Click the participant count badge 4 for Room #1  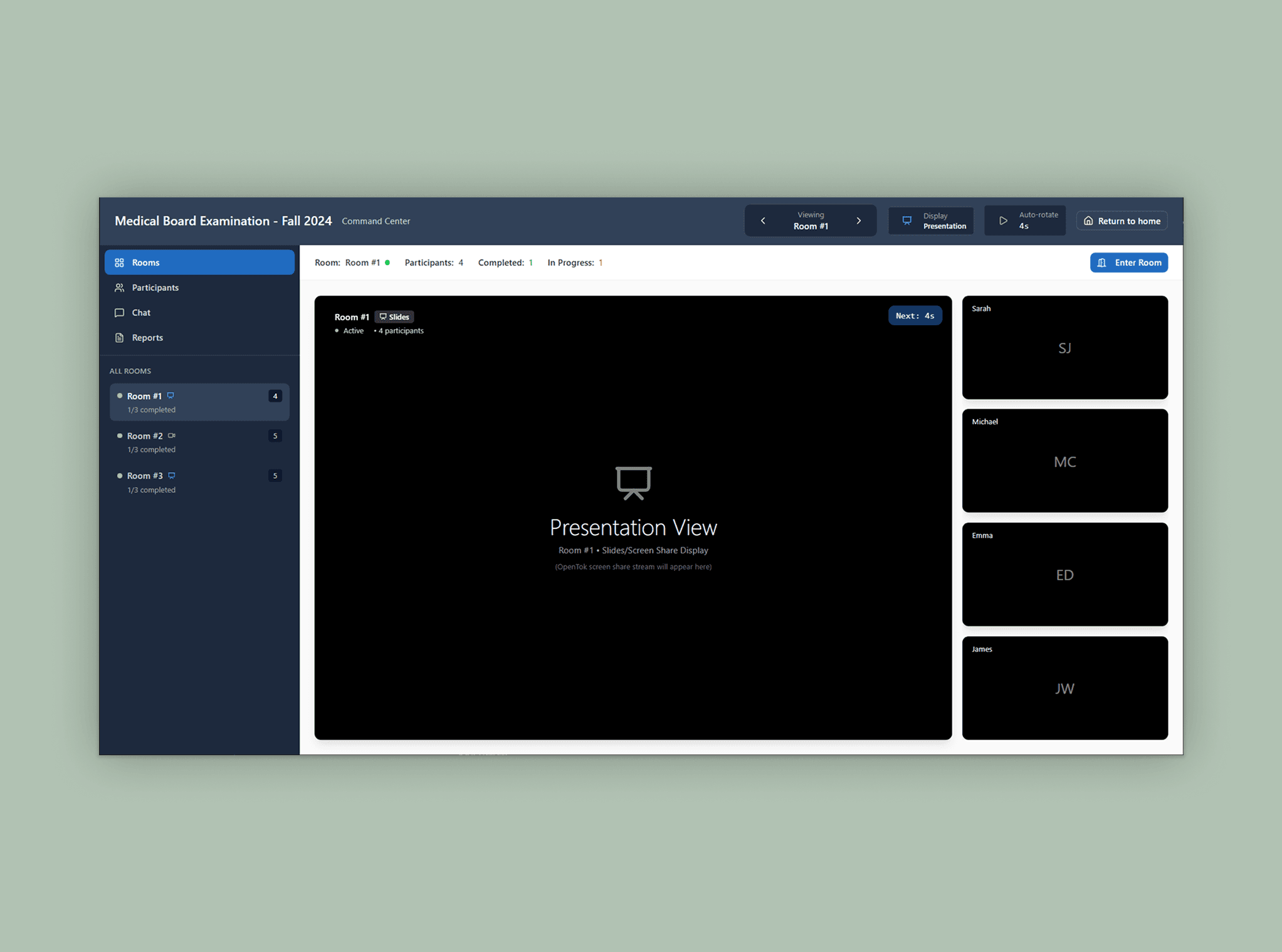275,395
